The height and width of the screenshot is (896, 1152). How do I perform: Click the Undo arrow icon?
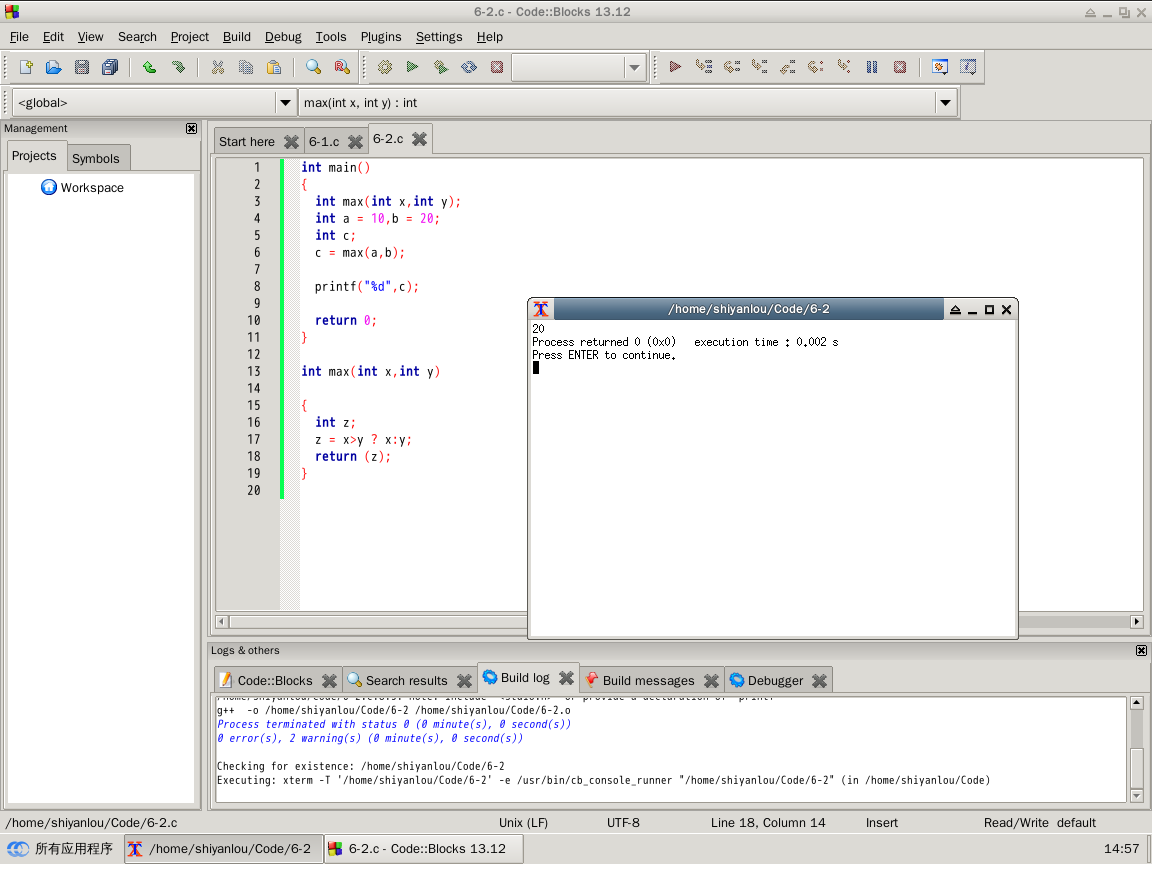(149, 67)
